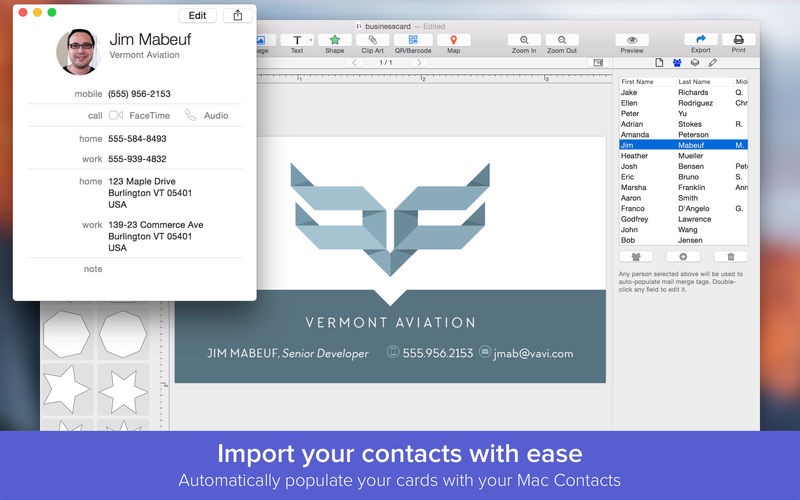Viewport: 800px width, 500px height.
Task: Select Amanda Peterson in the contacts list
Action: pos(683,135)
